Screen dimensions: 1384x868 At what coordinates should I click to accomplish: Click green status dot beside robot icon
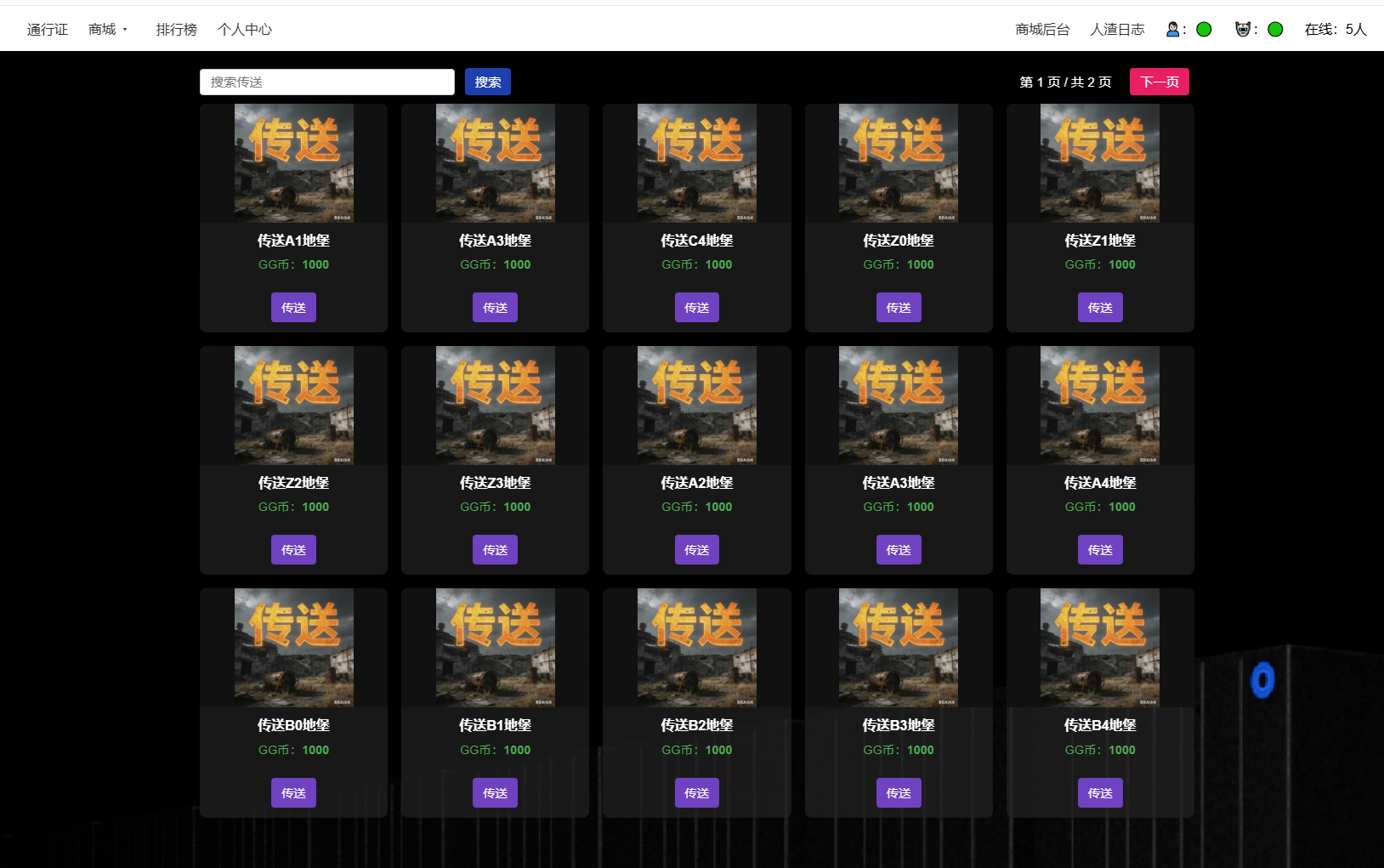pos(1275,30)
